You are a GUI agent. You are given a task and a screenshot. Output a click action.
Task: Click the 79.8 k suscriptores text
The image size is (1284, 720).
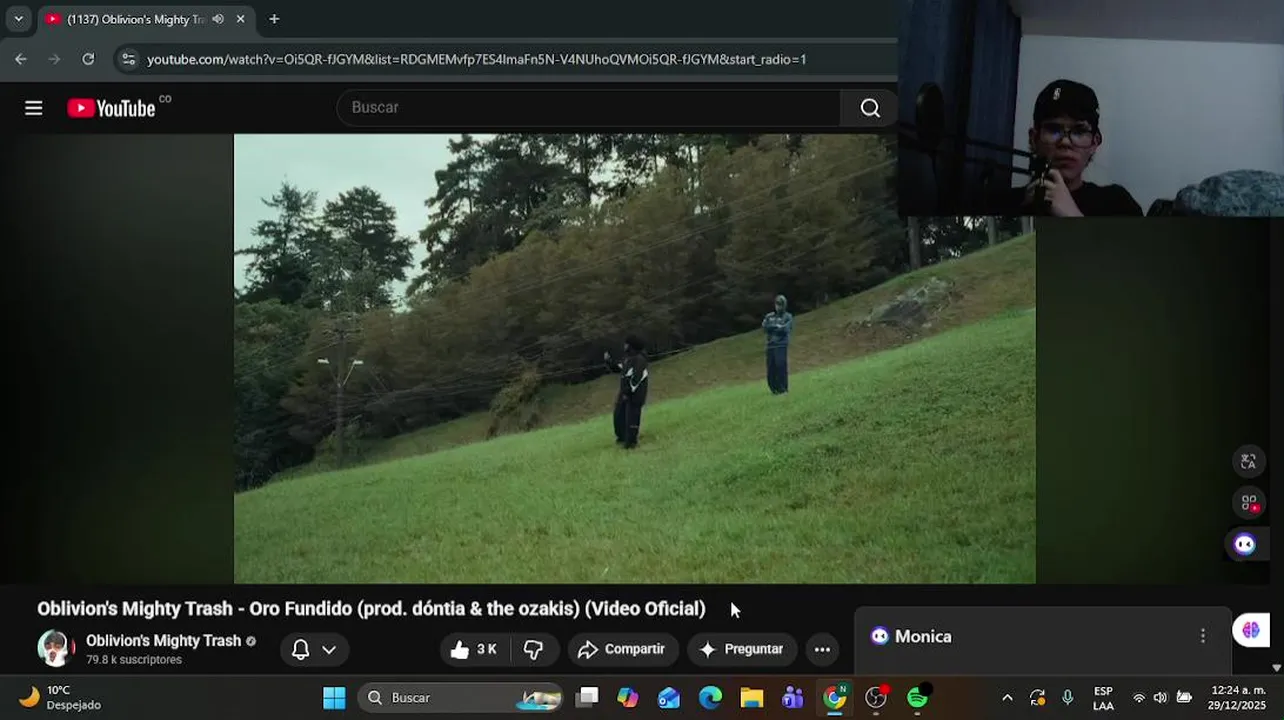tap(134, 660)
